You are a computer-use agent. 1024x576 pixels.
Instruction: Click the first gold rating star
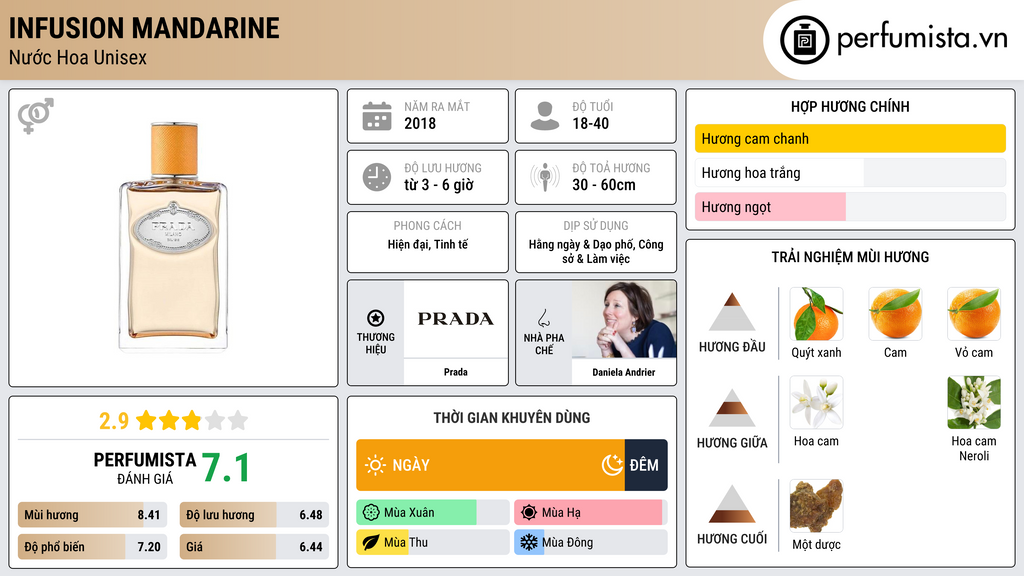(146, 420)
